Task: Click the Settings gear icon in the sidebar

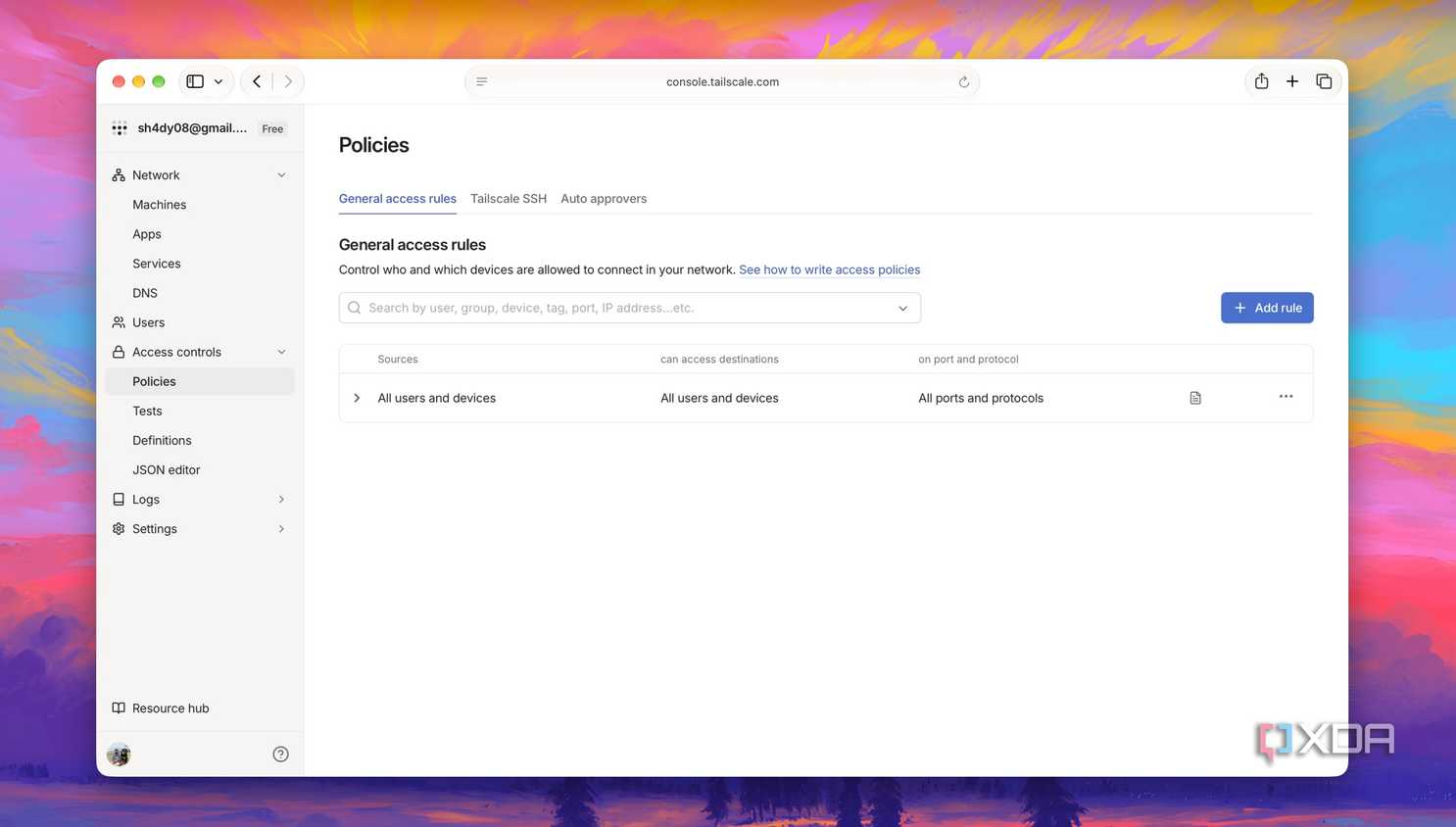Action: tap(119, 528)
